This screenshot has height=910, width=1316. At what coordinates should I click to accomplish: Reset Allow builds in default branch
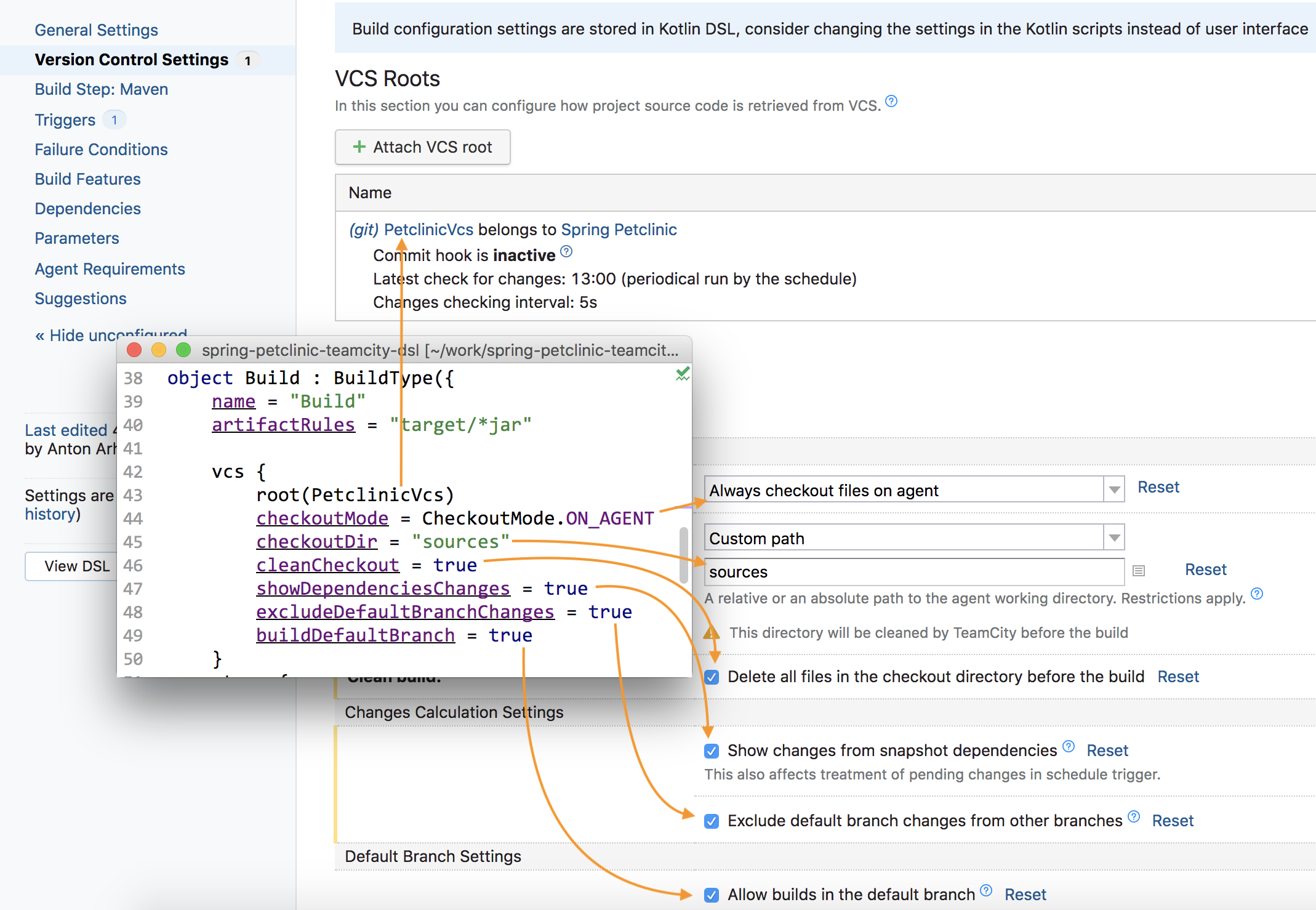click(1025, 895)
